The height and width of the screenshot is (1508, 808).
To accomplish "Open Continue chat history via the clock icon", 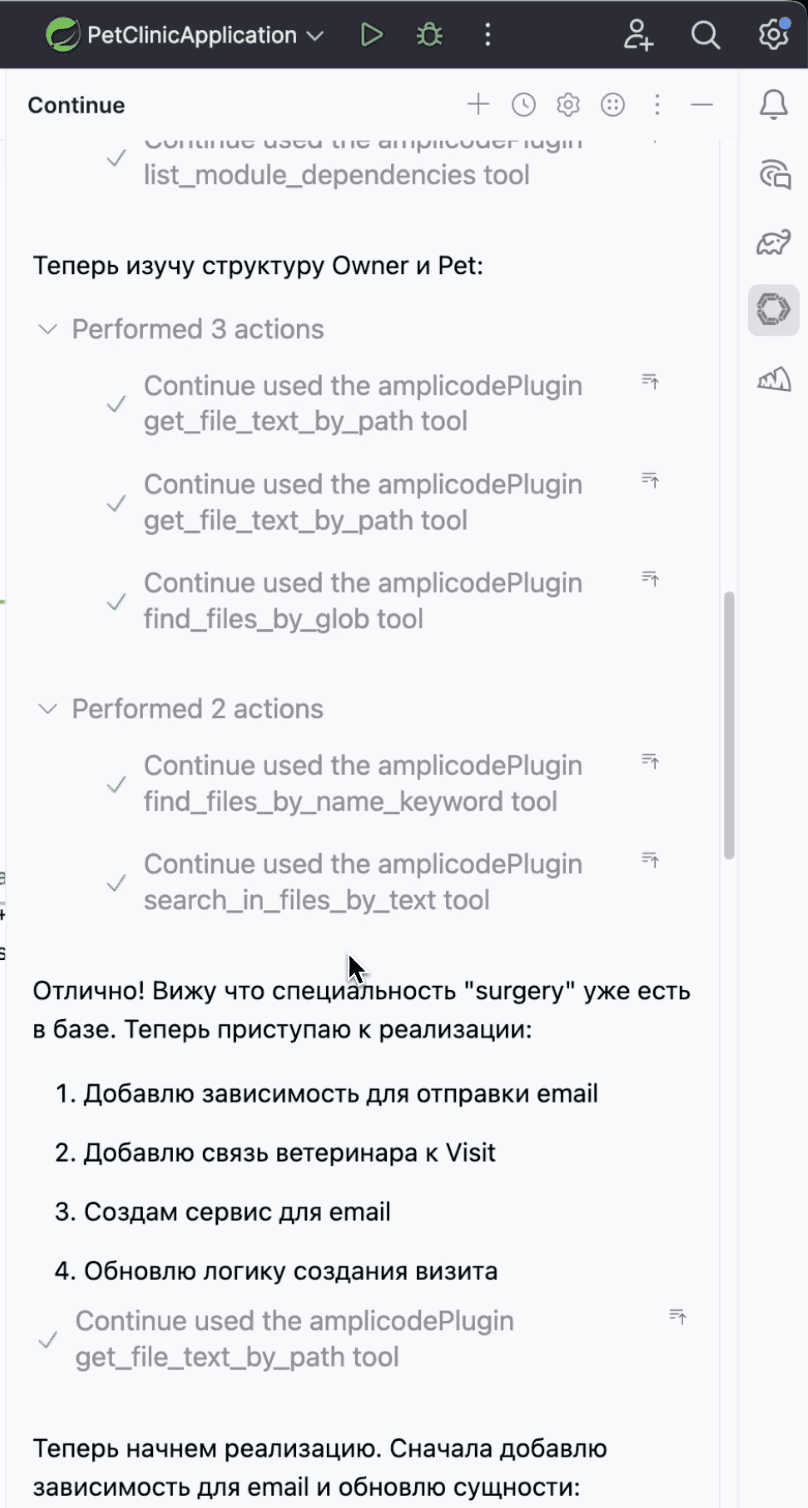I will point(523,104).
